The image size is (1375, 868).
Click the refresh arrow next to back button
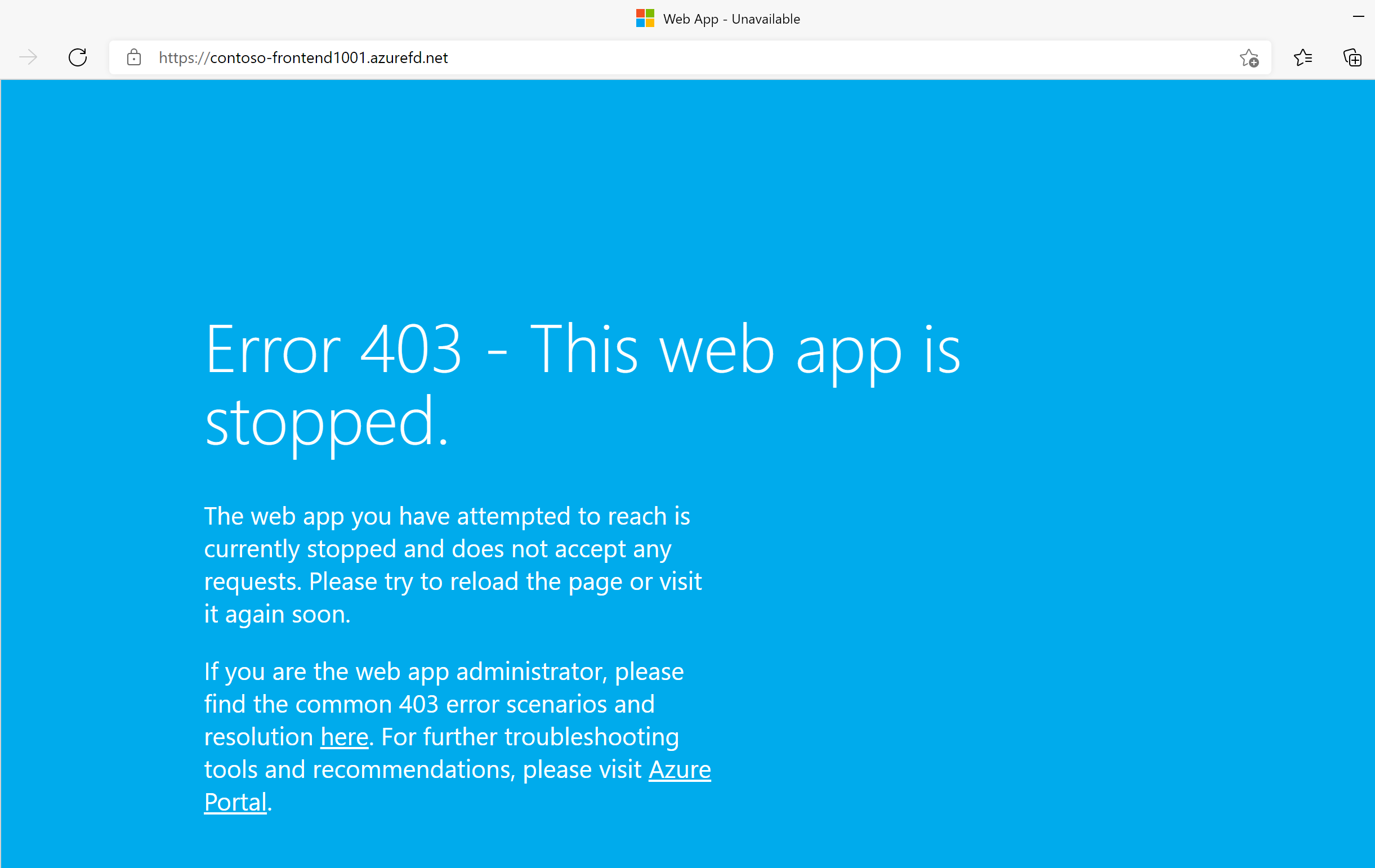point(78,57)
